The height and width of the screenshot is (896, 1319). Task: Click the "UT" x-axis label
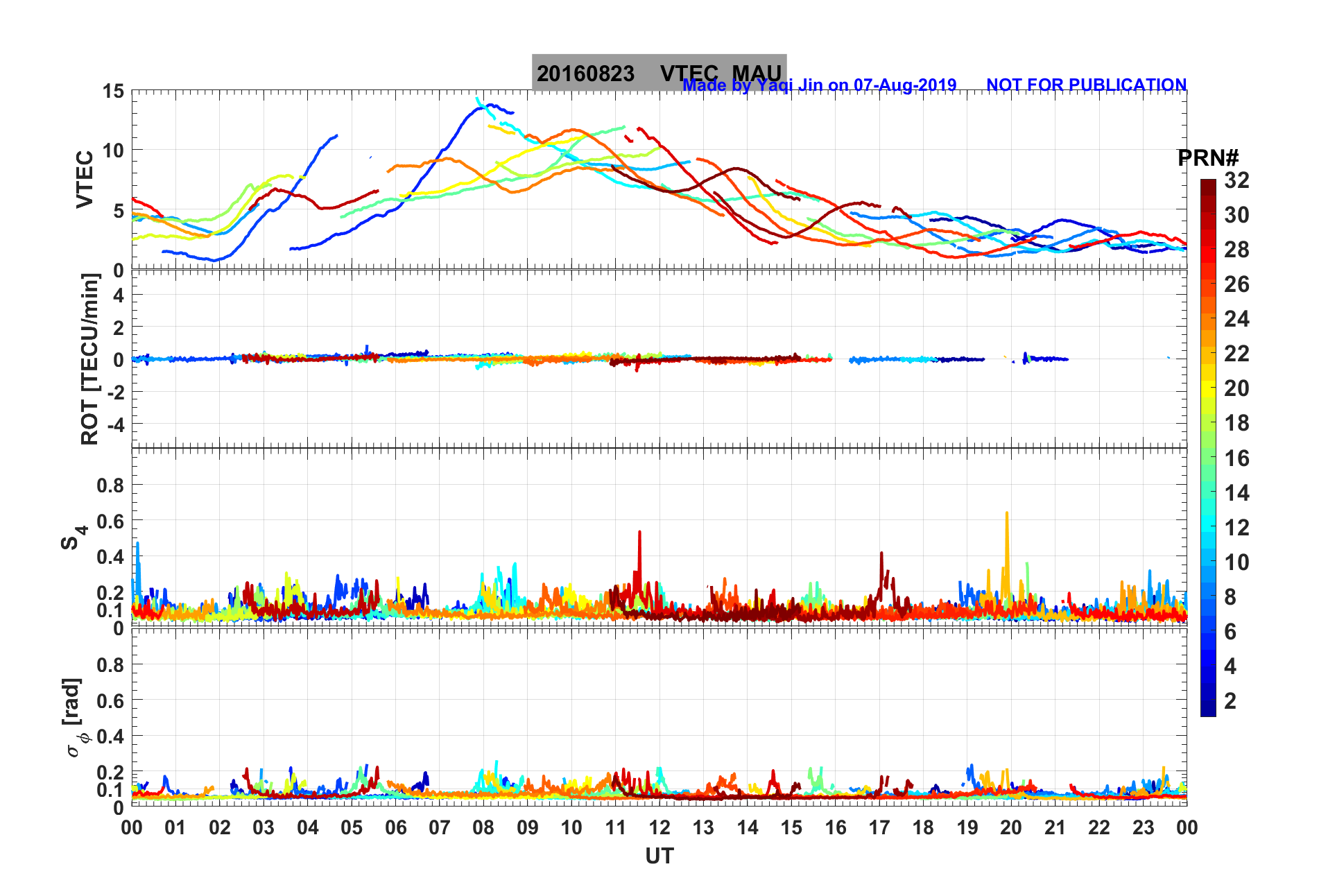(659, 856)
